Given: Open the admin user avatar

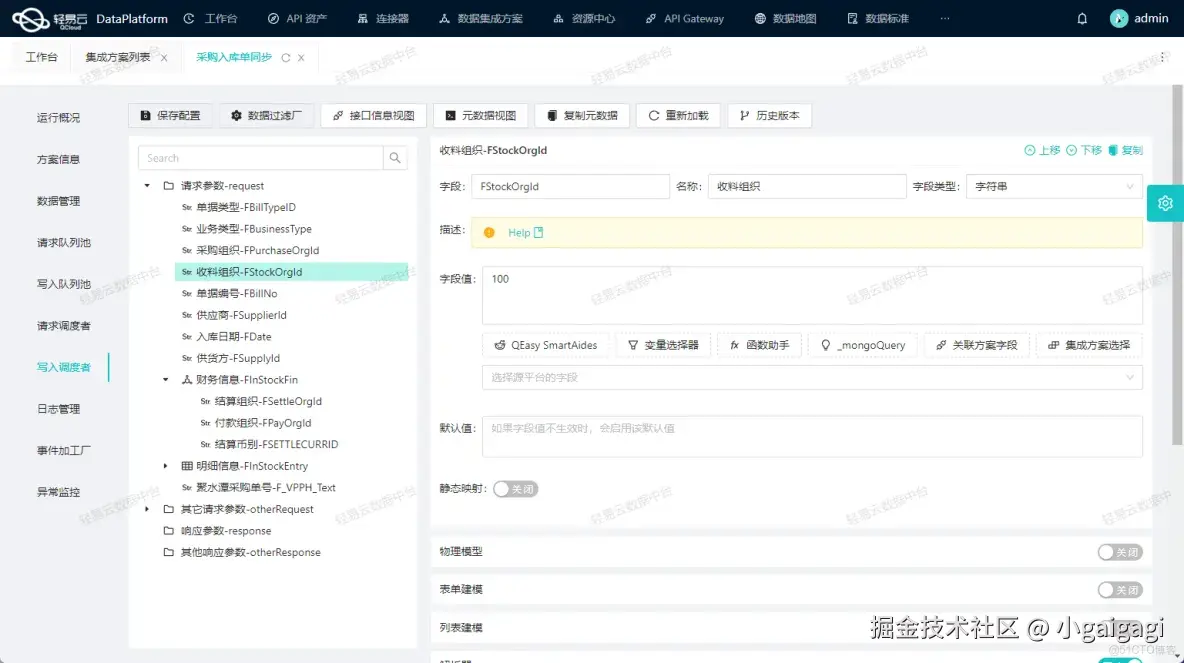Looking at the screenshot, I should coord(1118,19).
